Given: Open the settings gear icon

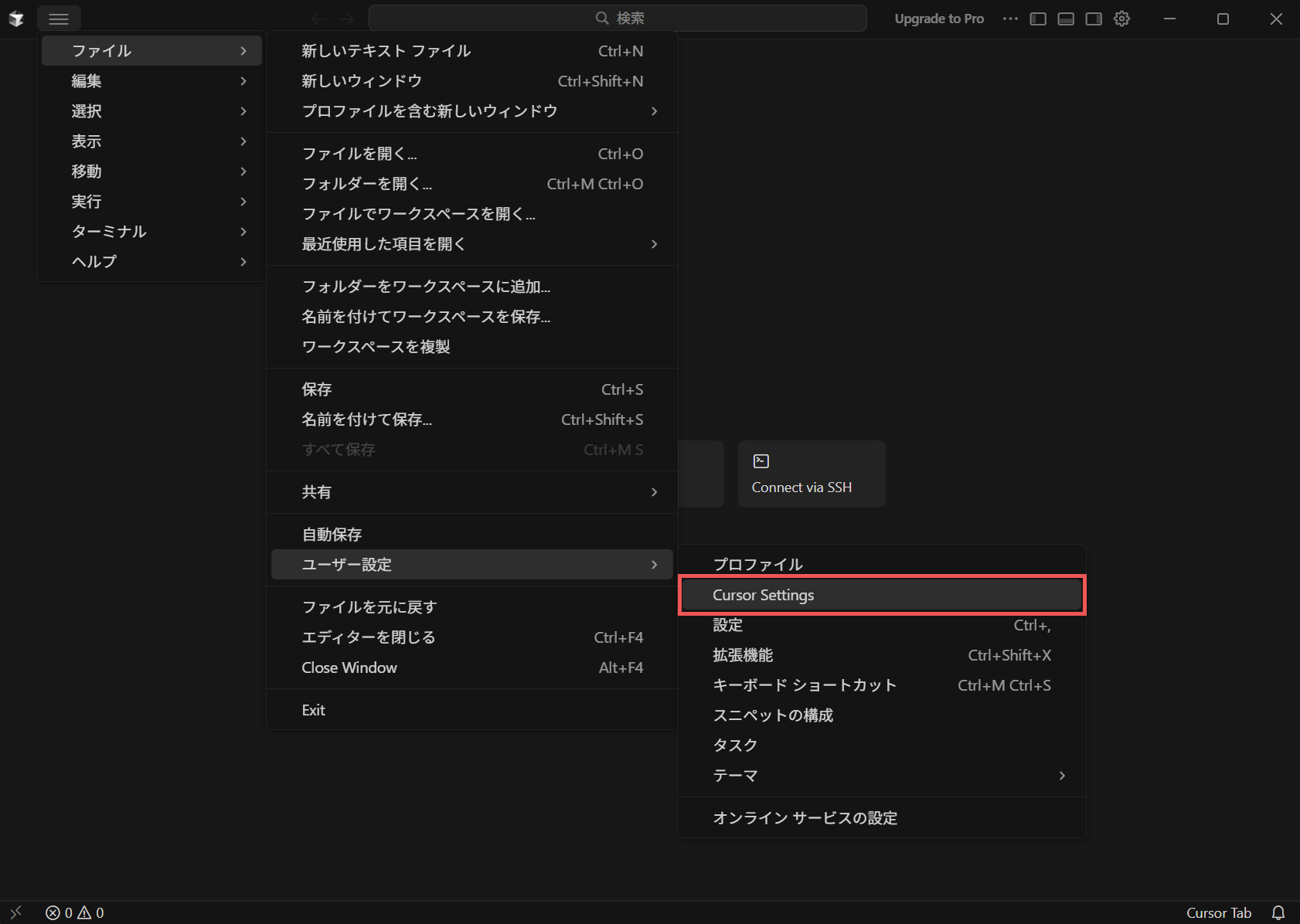Looking at the screenshot, I should tap(1122, 19).
